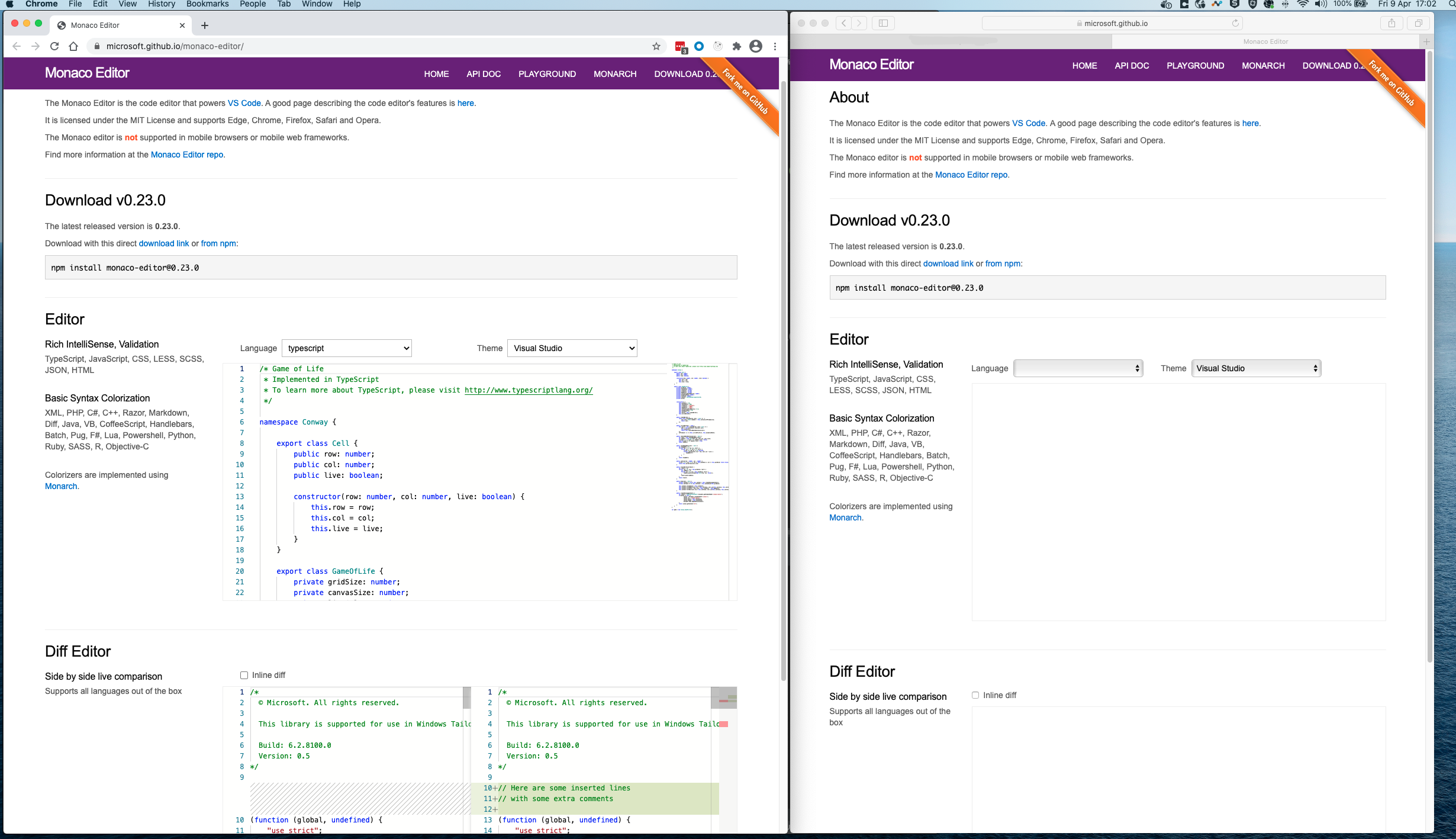Click the code minimap in the TypeScript editor
The height and width of the screenshot is (839, 1456).
[700, 437]
